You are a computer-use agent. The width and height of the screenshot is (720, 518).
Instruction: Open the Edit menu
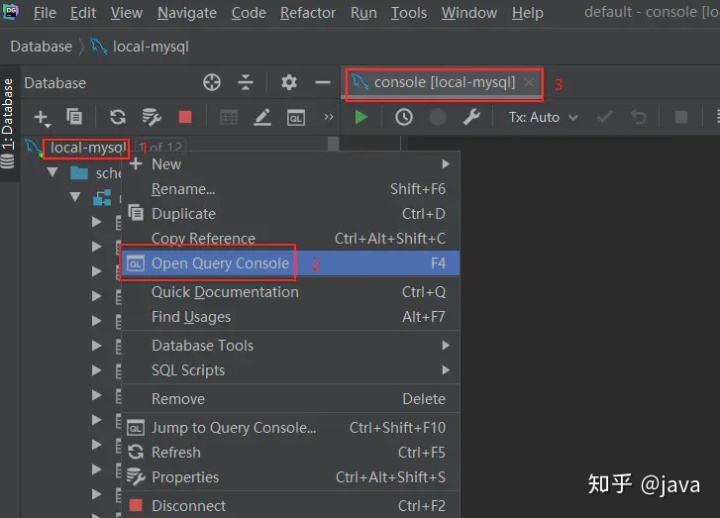83,13
